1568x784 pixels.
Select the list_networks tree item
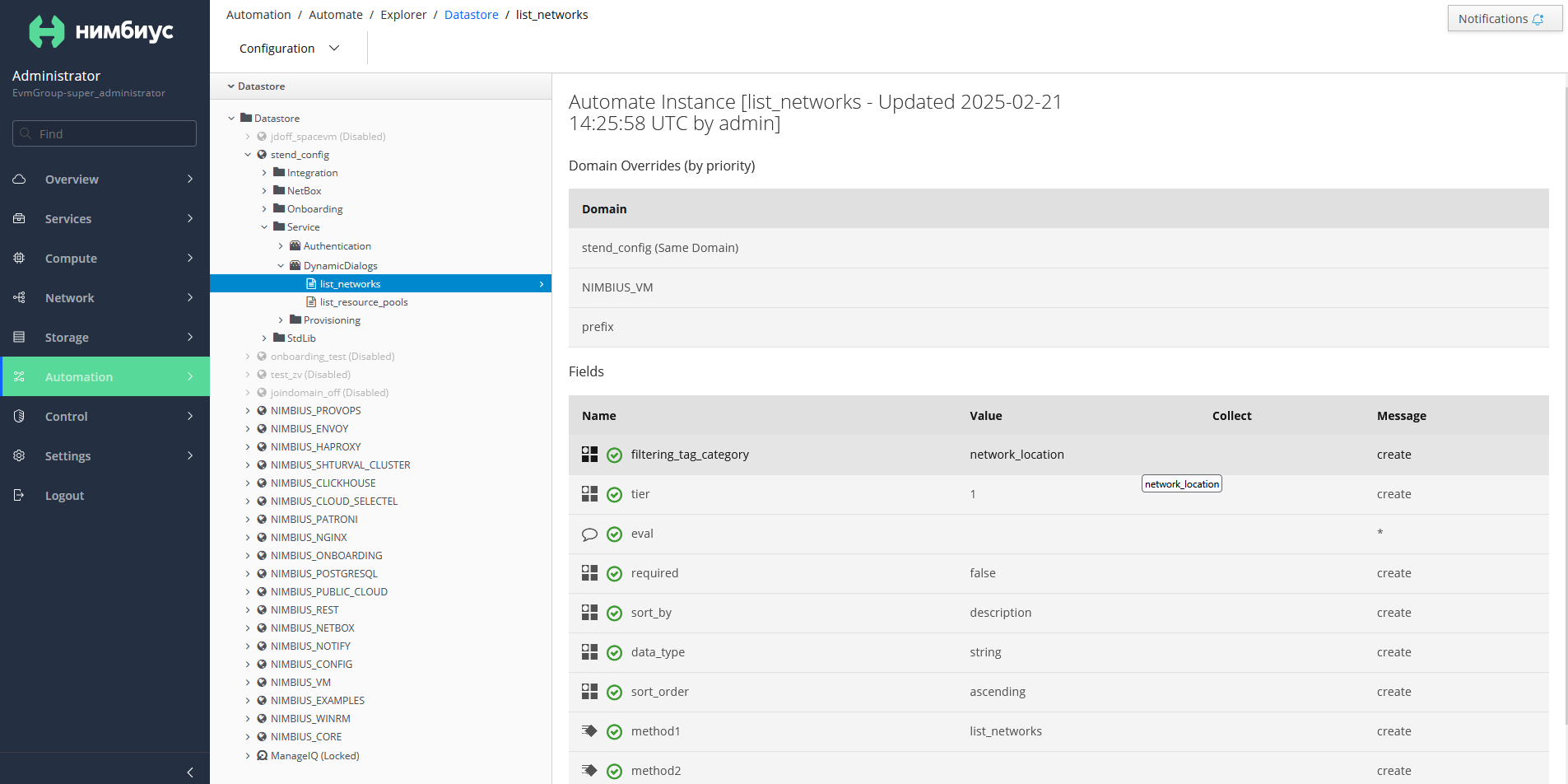pos(380,283)
